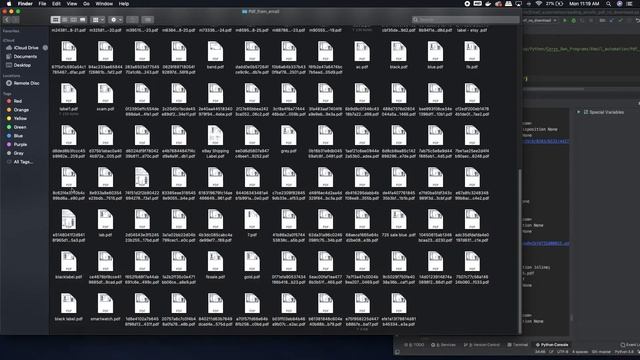Switch Finder to gallery view

coord(82,20)
